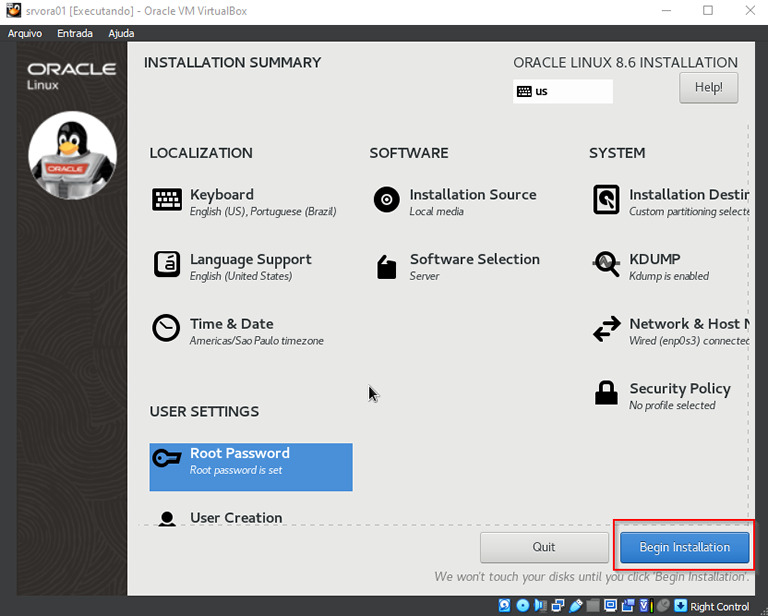Click the Right Control host key label
The width and height of the screenshot is (768, 616).
[x=720, y=606]
